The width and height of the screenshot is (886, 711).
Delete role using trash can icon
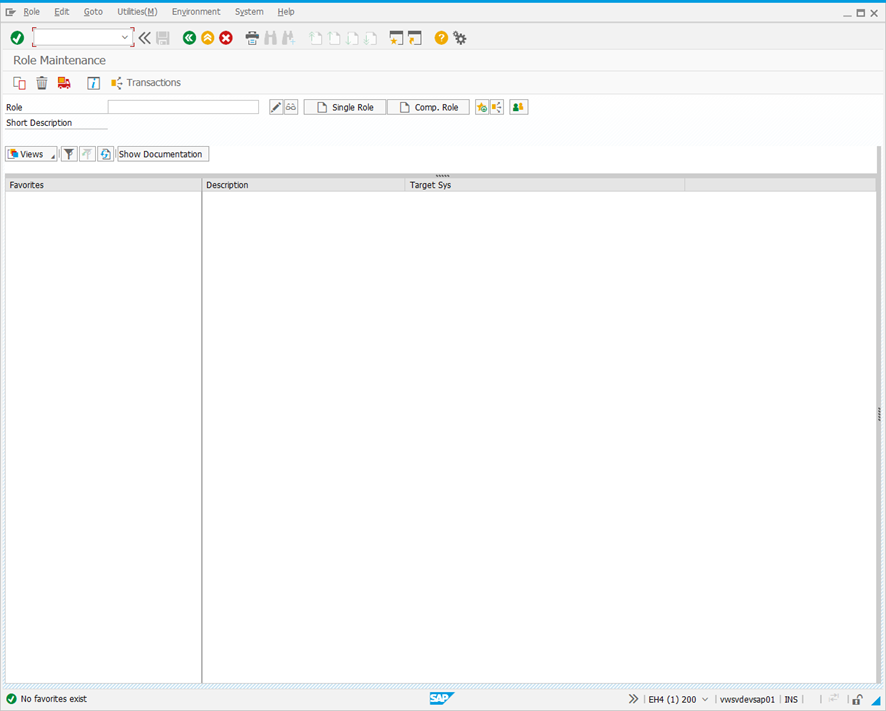tap(42, 83)
